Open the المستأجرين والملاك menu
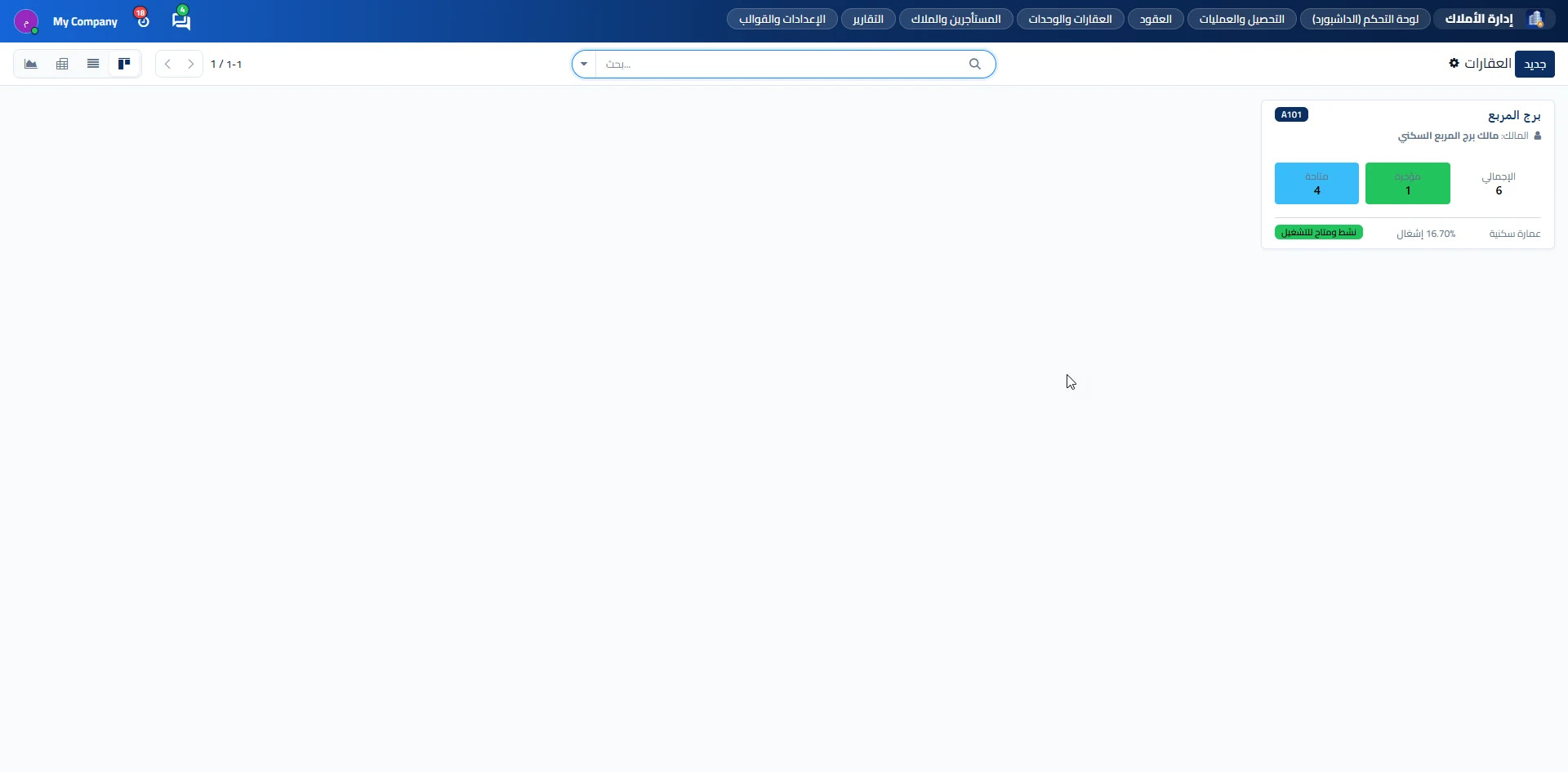The width and height of the screenshot is (1568, 772). [x=956, y=19]
